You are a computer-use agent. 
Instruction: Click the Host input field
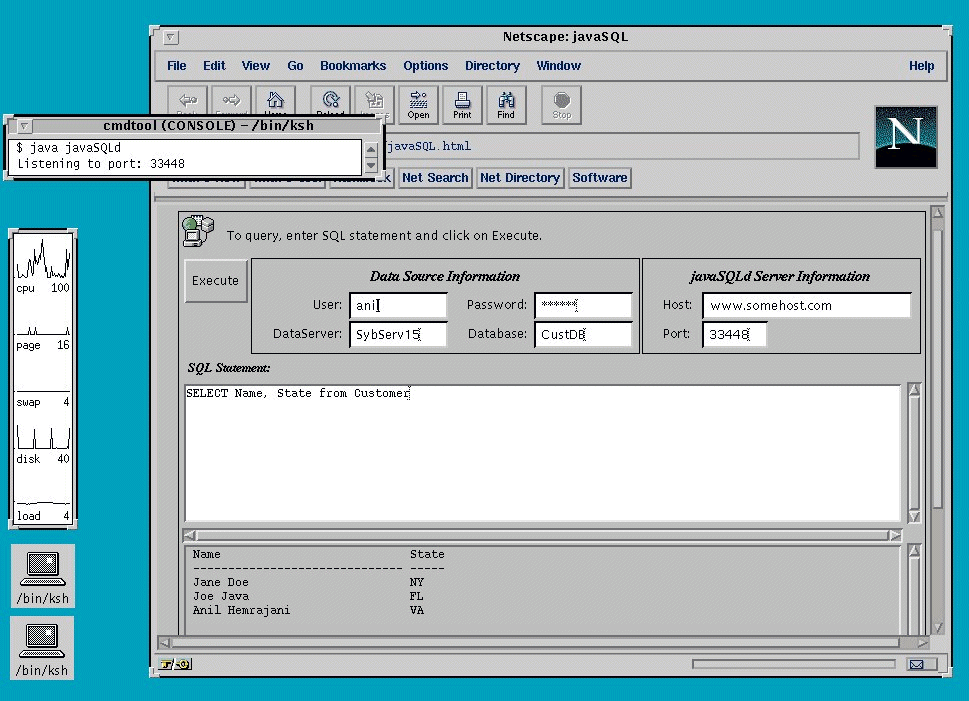pyautogui.click(x=806, y=305)
